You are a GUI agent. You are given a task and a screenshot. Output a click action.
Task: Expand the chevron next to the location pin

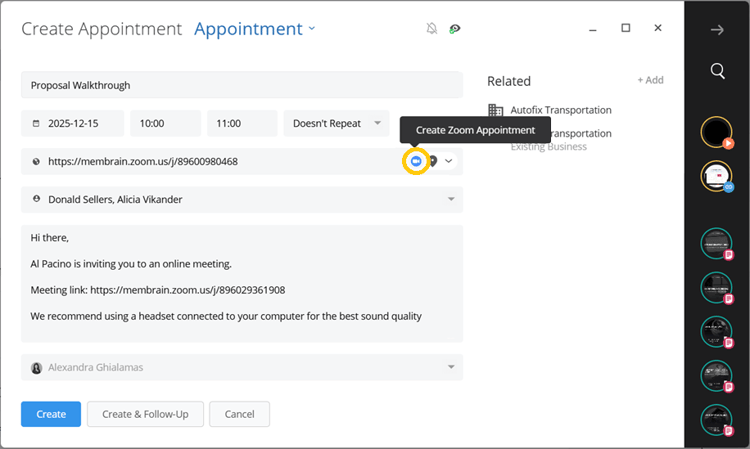449,161
